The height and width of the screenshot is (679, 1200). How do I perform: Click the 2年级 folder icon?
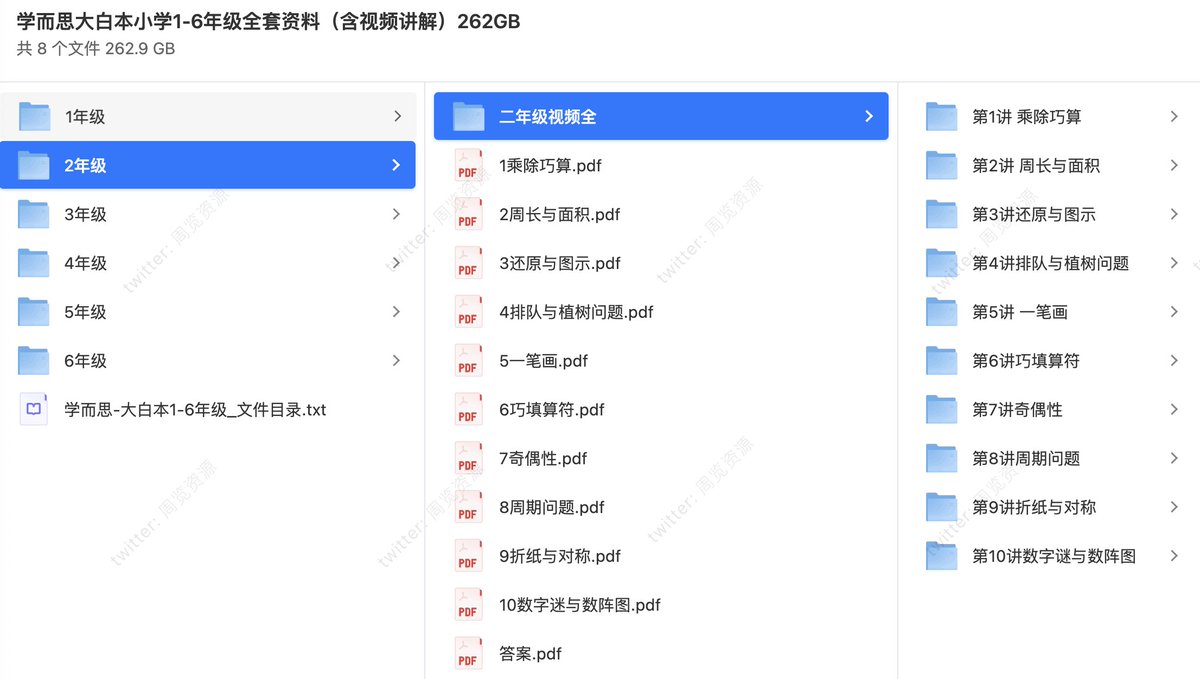tap(34, 166)
